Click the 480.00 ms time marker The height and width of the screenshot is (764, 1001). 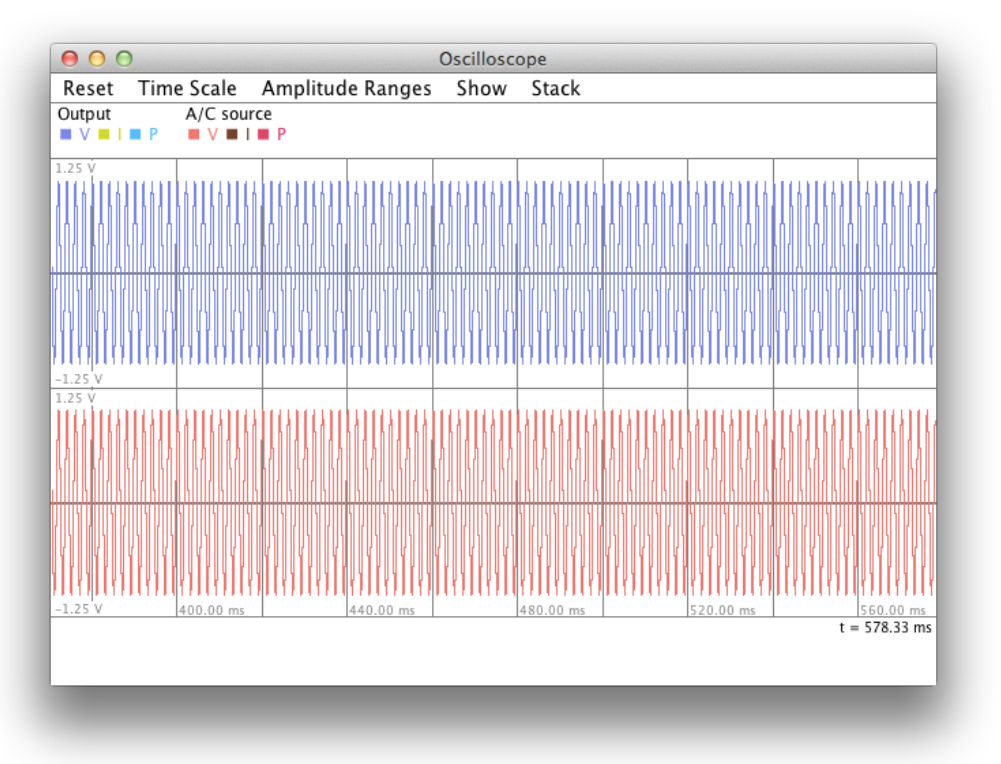click(x=552, y=610)
